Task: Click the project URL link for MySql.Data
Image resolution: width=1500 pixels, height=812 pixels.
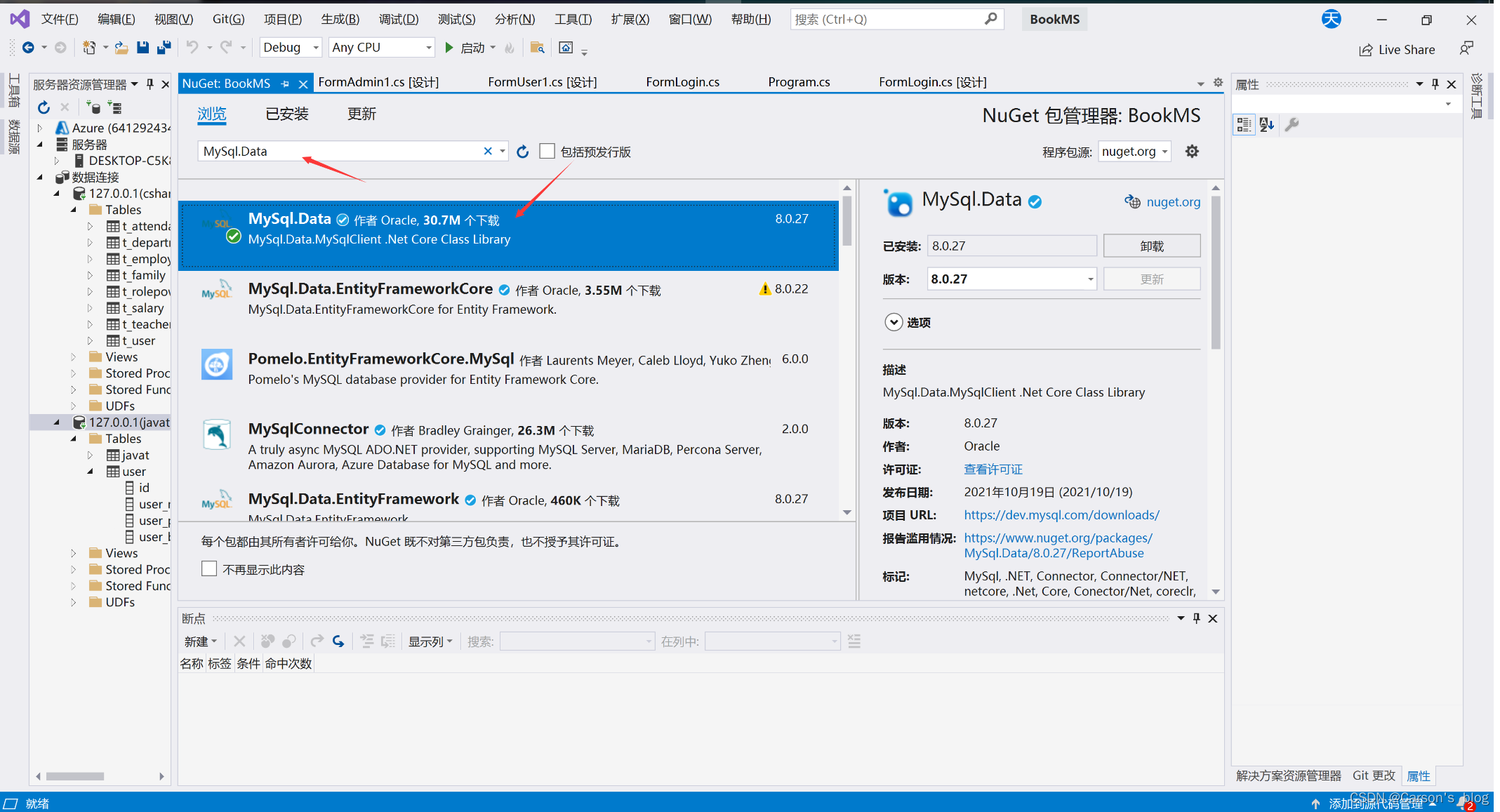Action: [1059, 514]
